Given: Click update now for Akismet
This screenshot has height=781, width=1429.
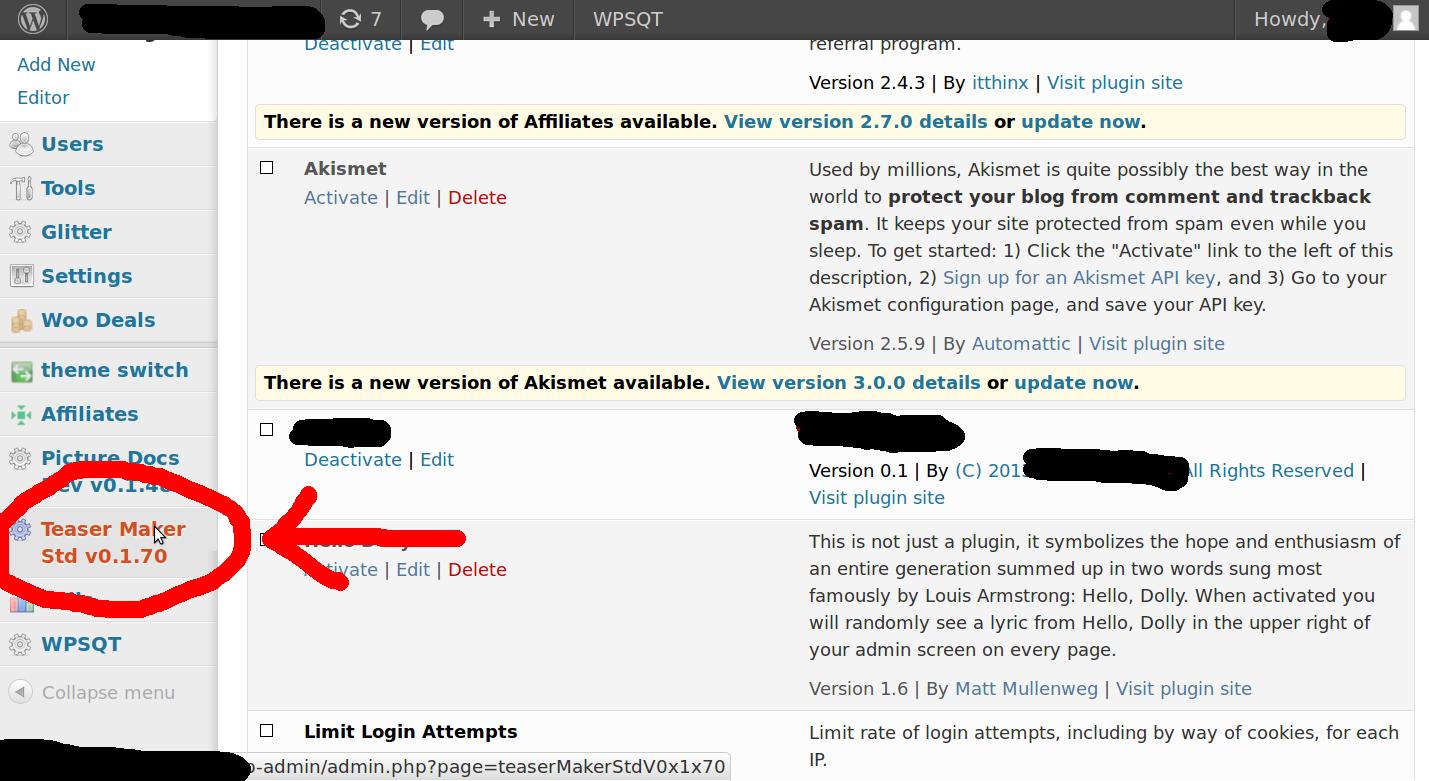Looking at the screenshot, I should click(1074, 382).
